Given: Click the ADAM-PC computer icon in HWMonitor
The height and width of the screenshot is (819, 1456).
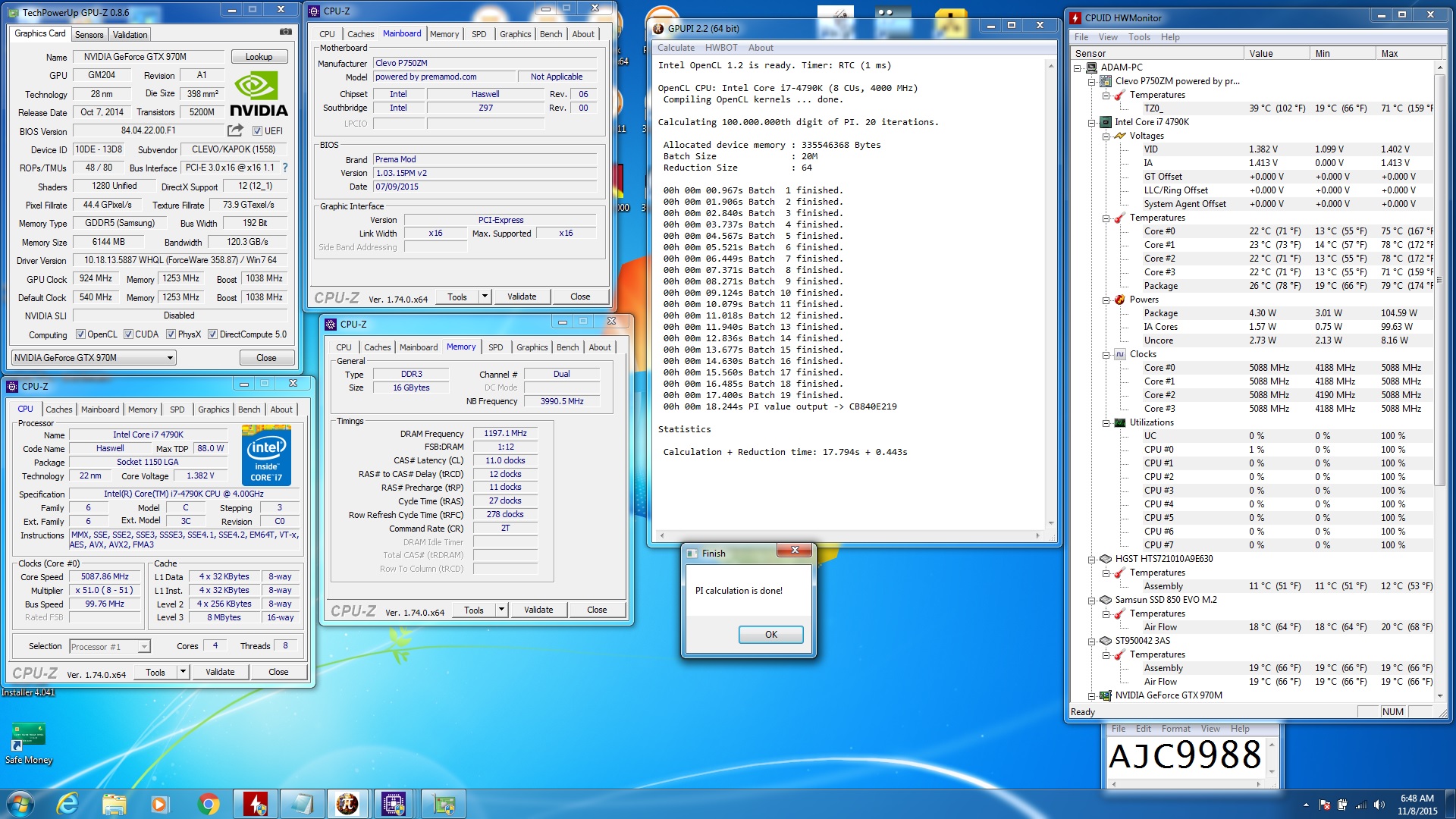Looking at the screenshot, I should [x=1092, y=67].
